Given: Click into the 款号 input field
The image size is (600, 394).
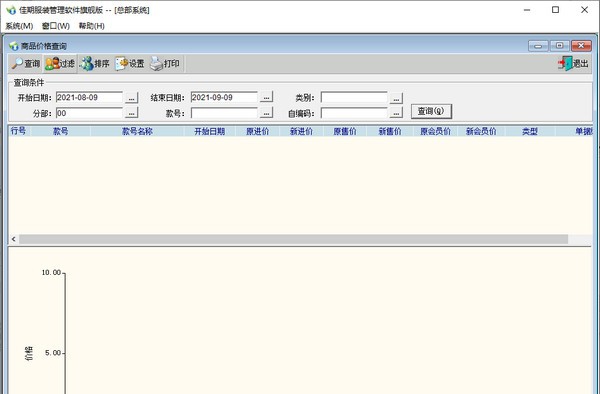Looking at the screenshot, I should [x=224, y=113].
